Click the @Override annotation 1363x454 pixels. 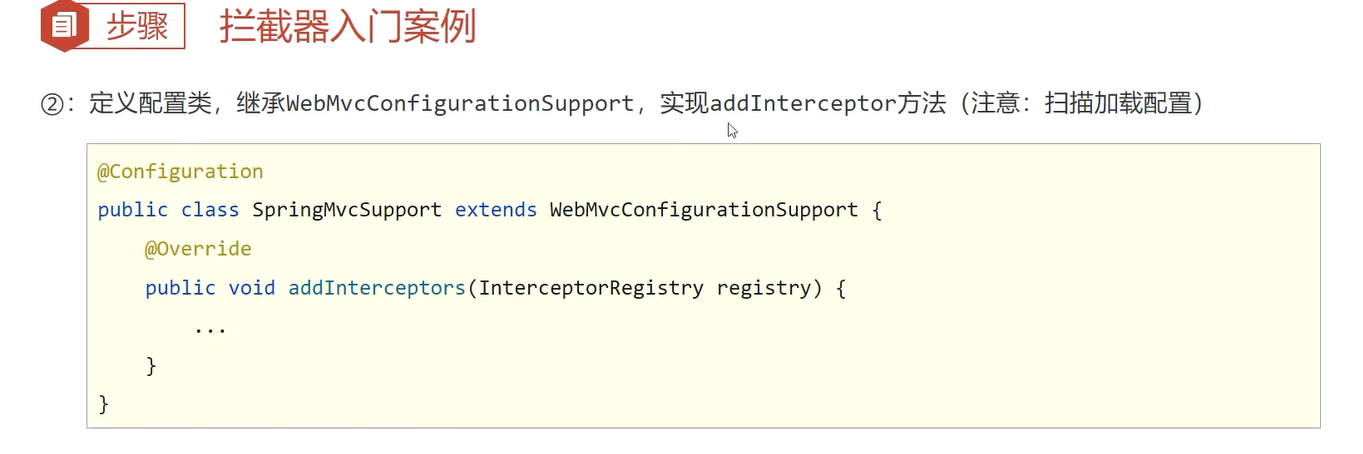(198, 248)
